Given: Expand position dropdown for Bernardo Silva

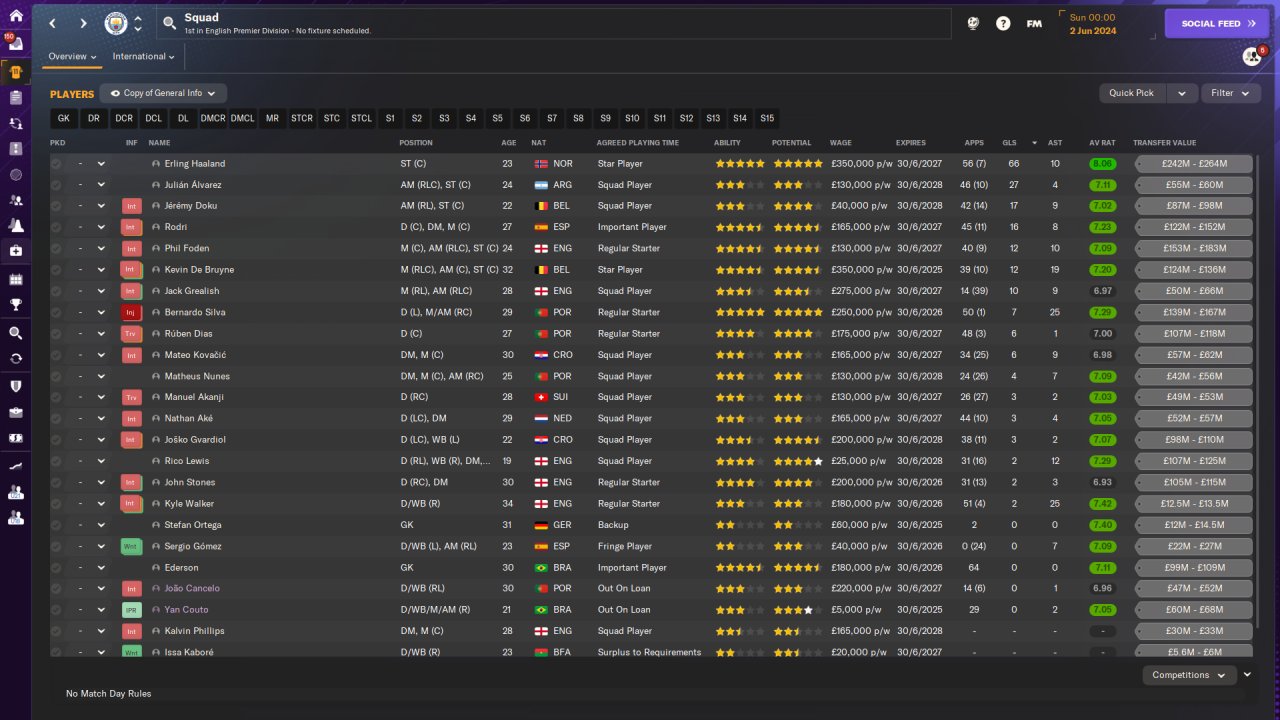Looking at the screenshot, I should click(x=101, y=313).
